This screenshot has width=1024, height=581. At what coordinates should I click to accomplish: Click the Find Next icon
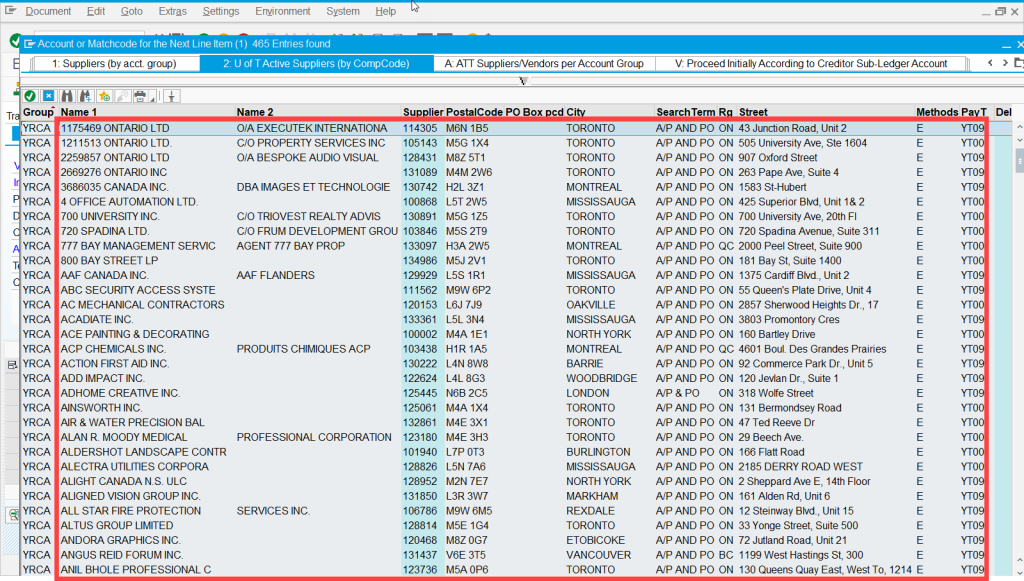click(84, 95)
